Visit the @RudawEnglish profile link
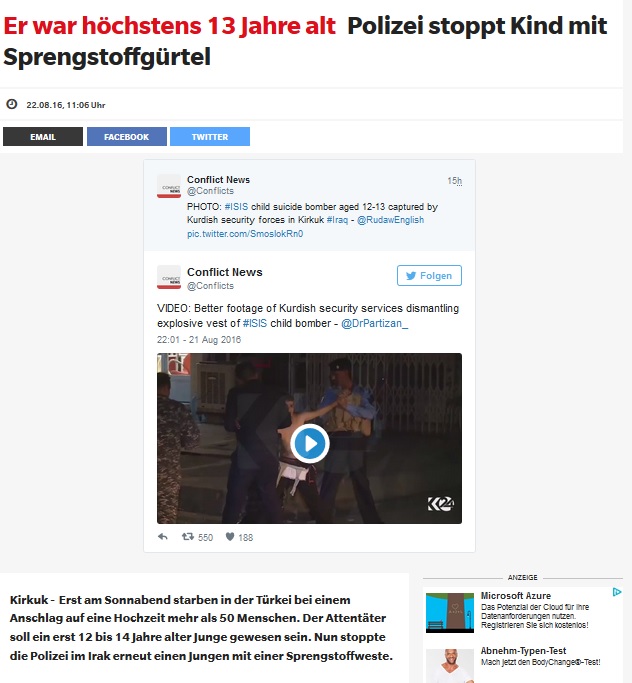632x683 pixels. point(390,220)
